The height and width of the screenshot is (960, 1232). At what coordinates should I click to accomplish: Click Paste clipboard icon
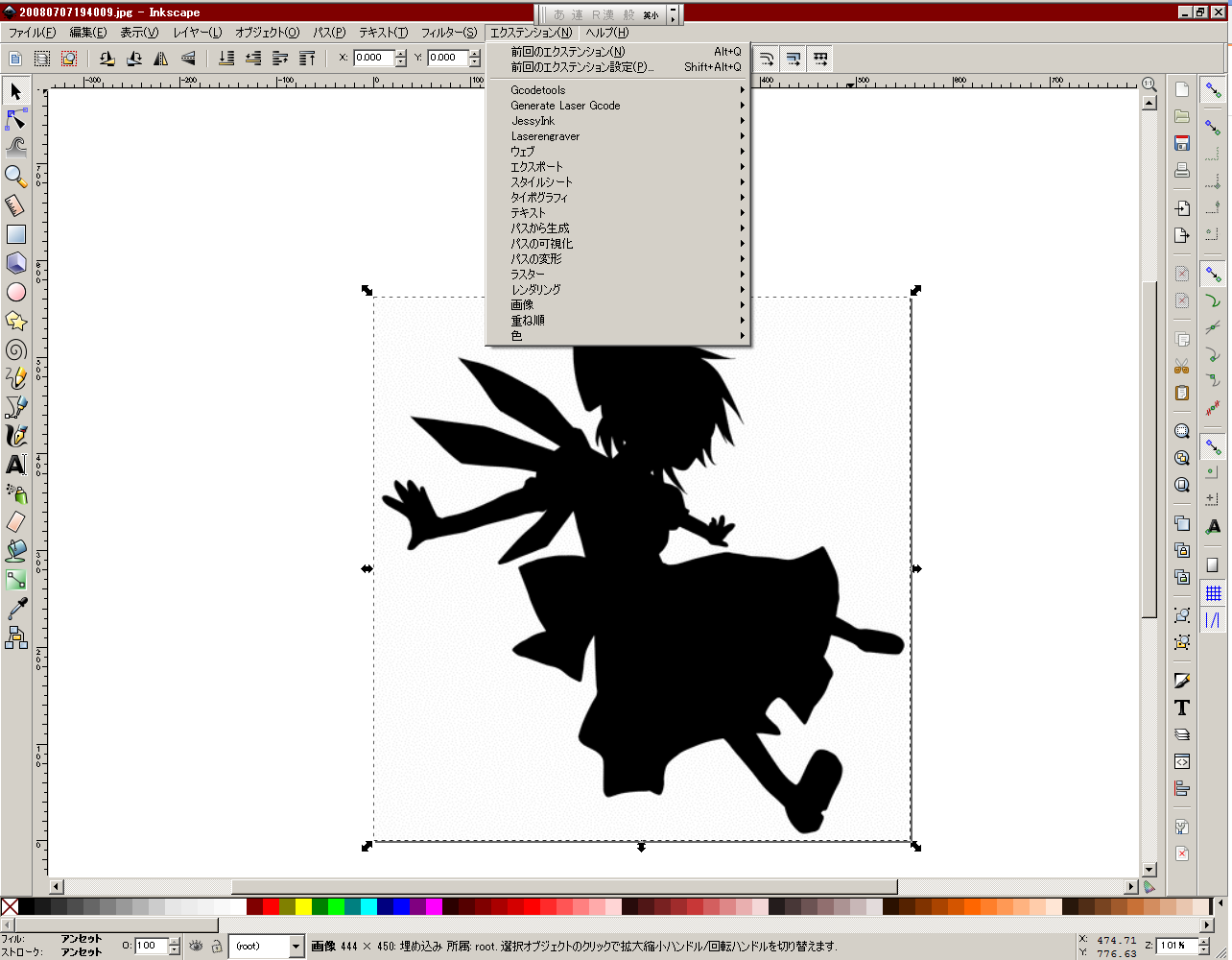pos(1182,393)
